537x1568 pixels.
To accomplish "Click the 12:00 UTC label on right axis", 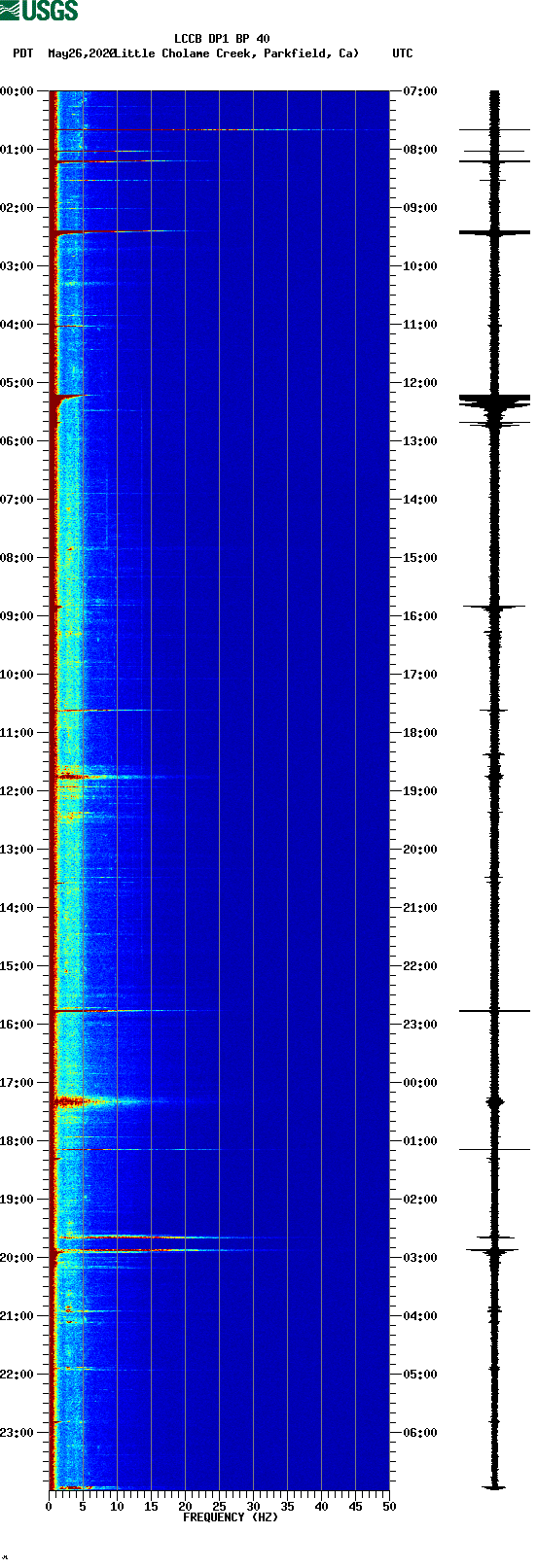I will (420, 383).
